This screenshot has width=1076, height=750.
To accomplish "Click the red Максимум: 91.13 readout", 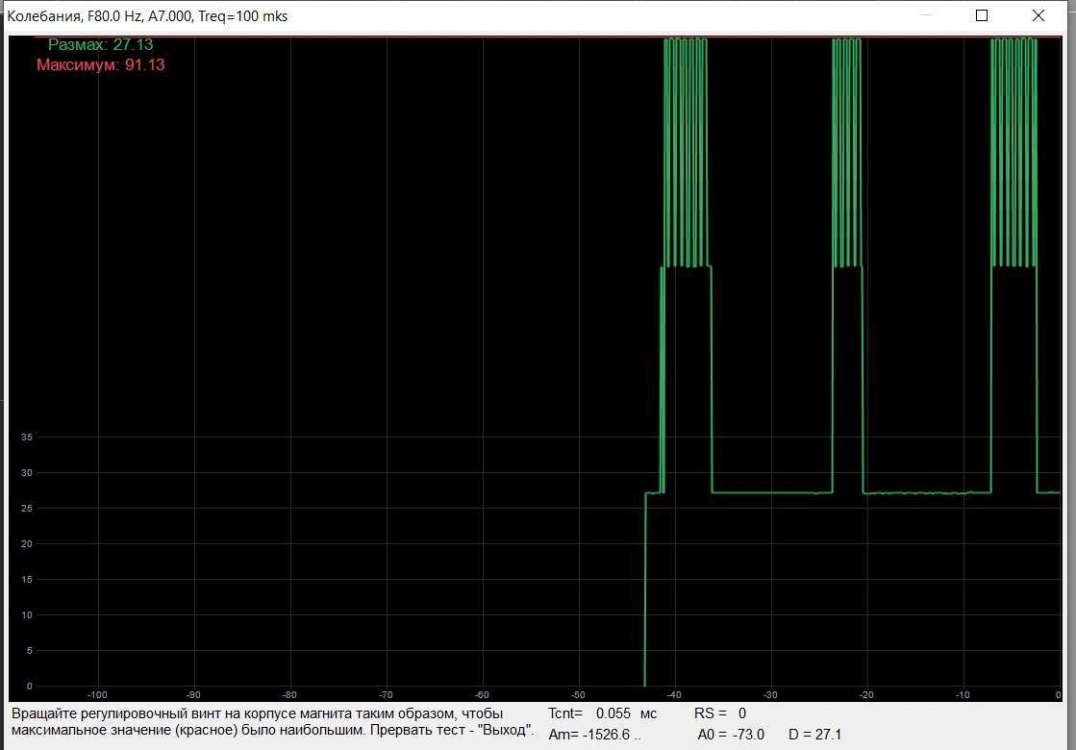I will point(100,65).
